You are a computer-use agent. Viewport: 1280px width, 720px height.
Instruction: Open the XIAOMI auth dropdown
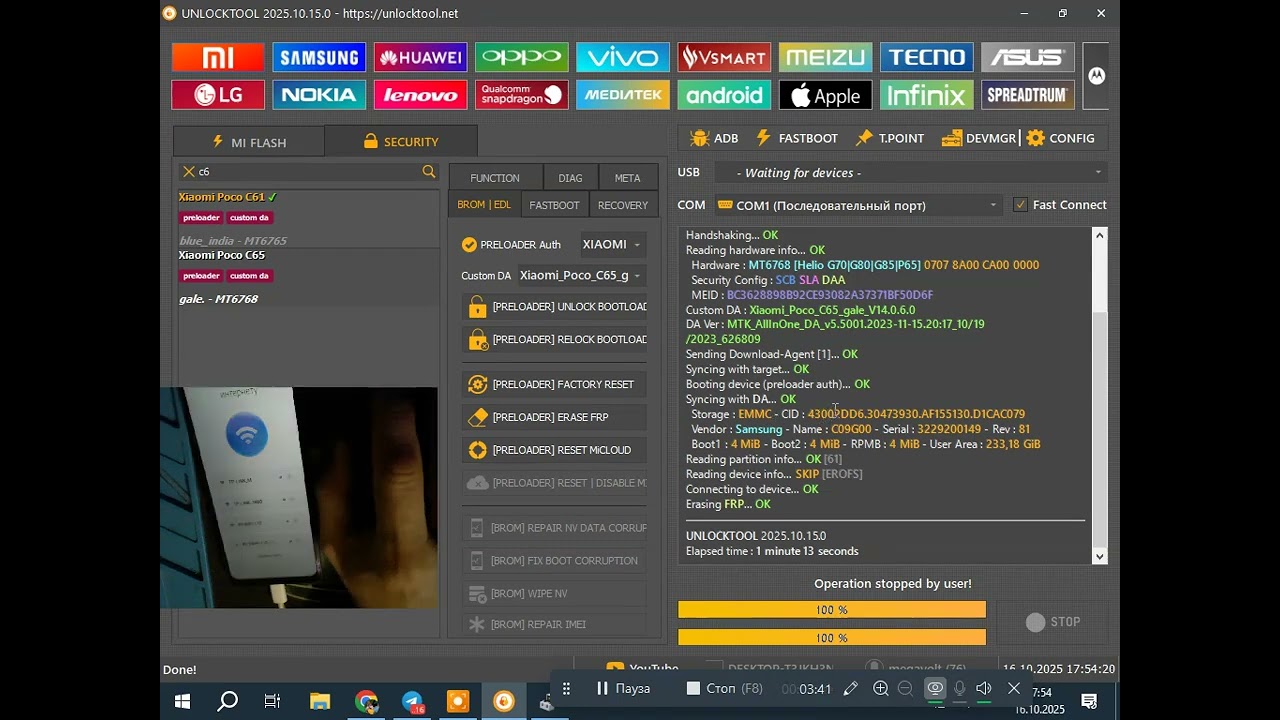point(612,244)
